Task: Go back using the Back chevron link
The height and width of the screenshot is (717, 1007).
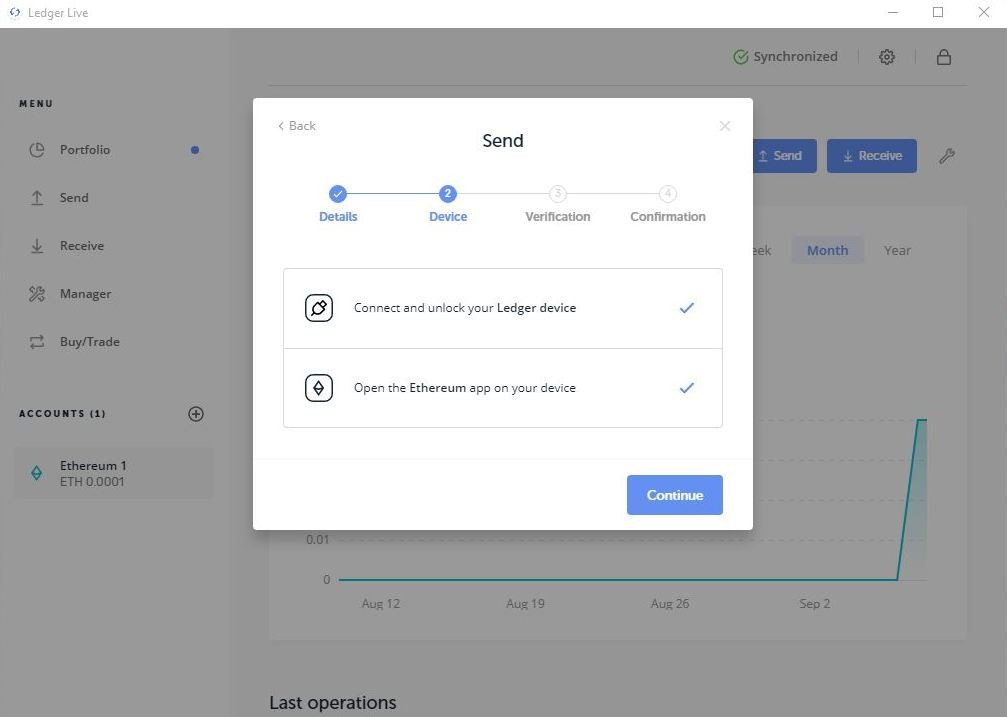Action: click(x=297, y=126)
